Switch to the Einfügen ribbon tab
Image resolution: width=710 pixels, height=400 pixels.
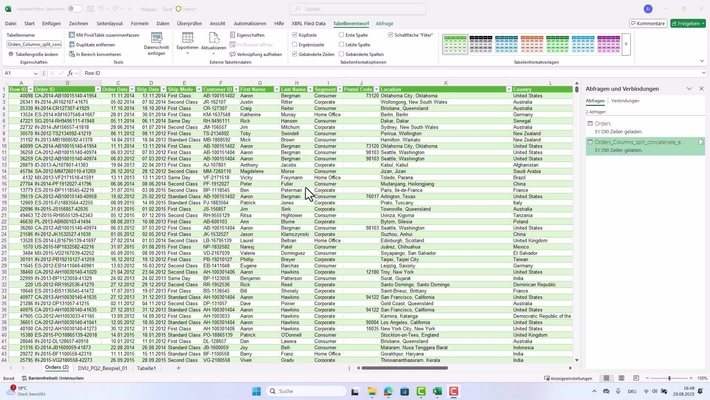pyautogui.click(x=51, y=24)
